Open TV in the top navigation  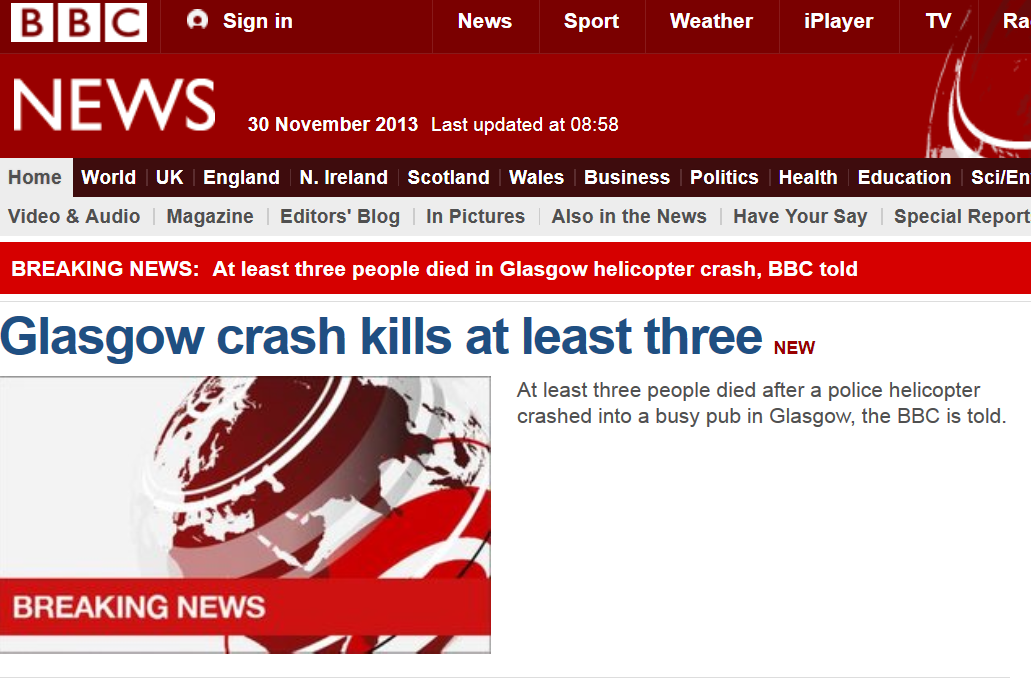tap(938, 21)
